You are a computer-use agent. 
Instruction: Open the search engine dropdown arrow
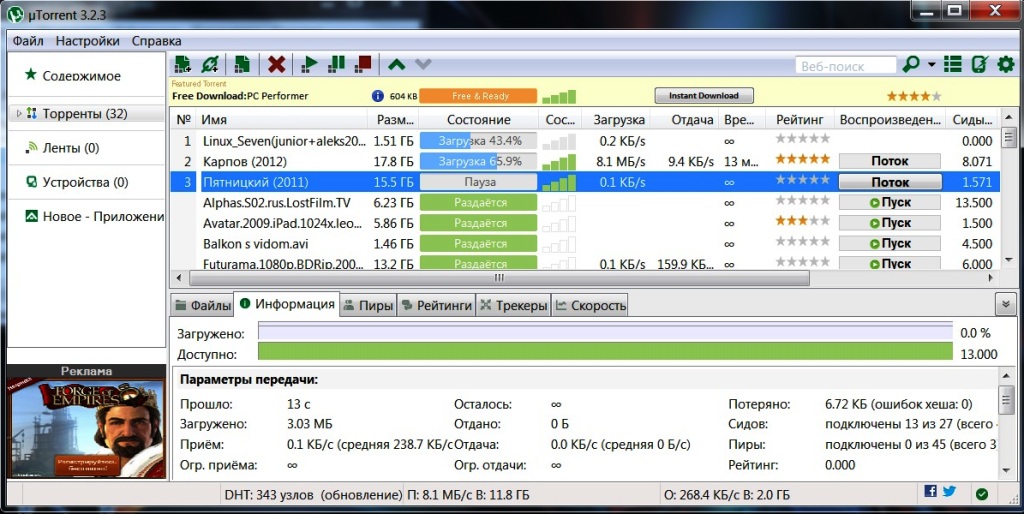point(932,65)
